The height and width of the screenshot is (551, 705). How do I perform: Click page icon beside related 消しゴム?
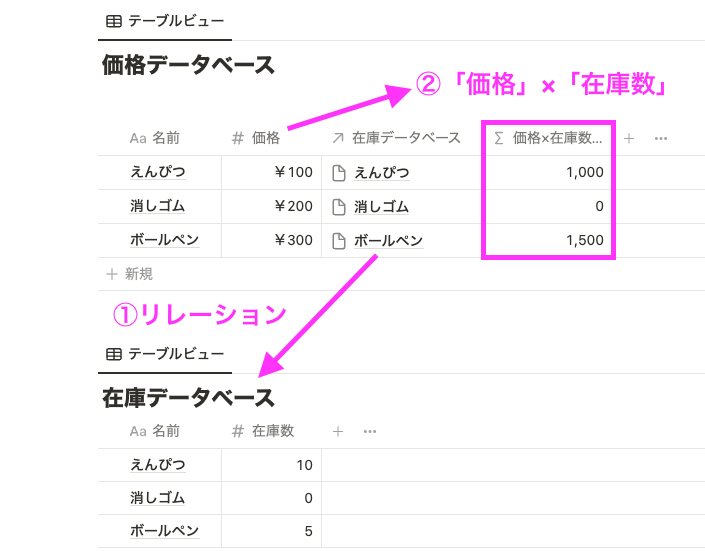pos(339,207)
